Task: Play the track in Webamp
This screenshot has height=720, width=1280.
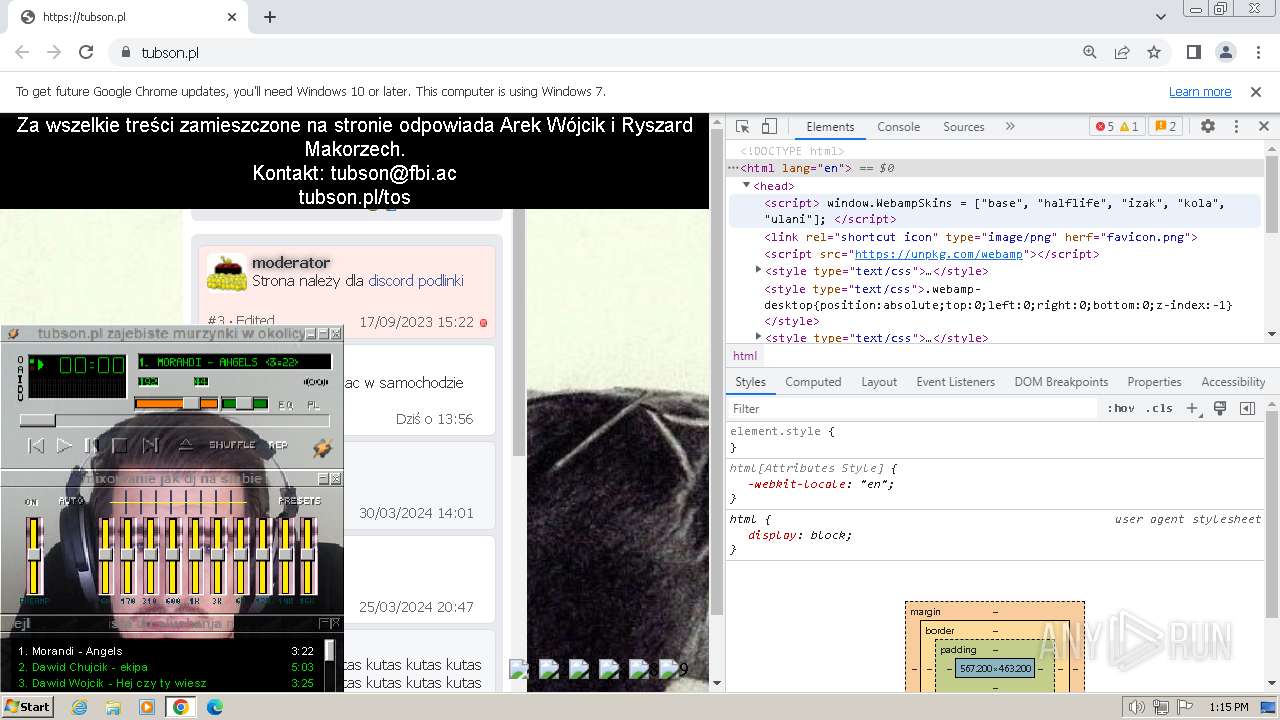Action: (64, 445)
